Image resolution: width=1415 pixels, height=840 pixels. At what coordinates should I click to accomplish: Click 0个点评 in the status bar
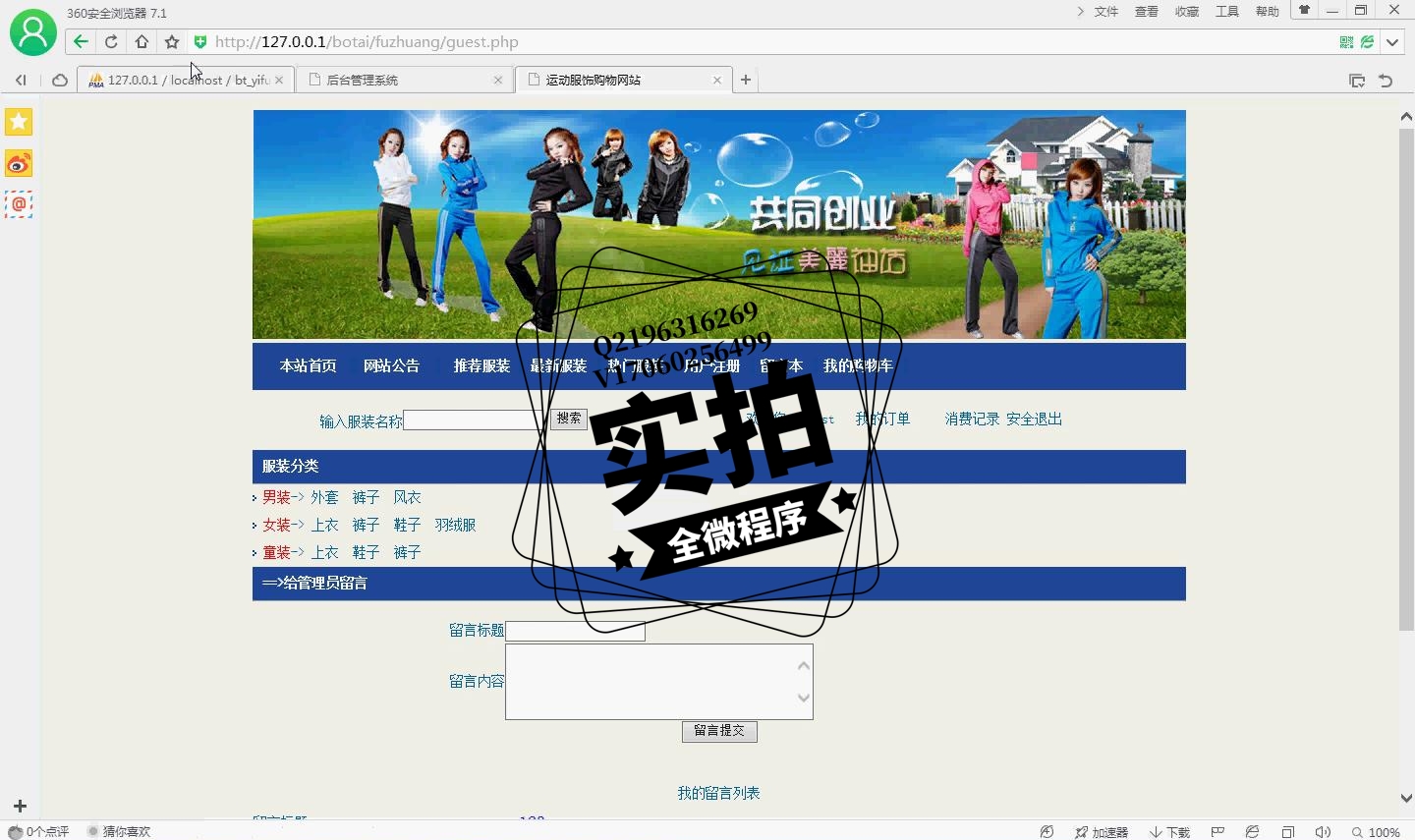coord(39,832)
